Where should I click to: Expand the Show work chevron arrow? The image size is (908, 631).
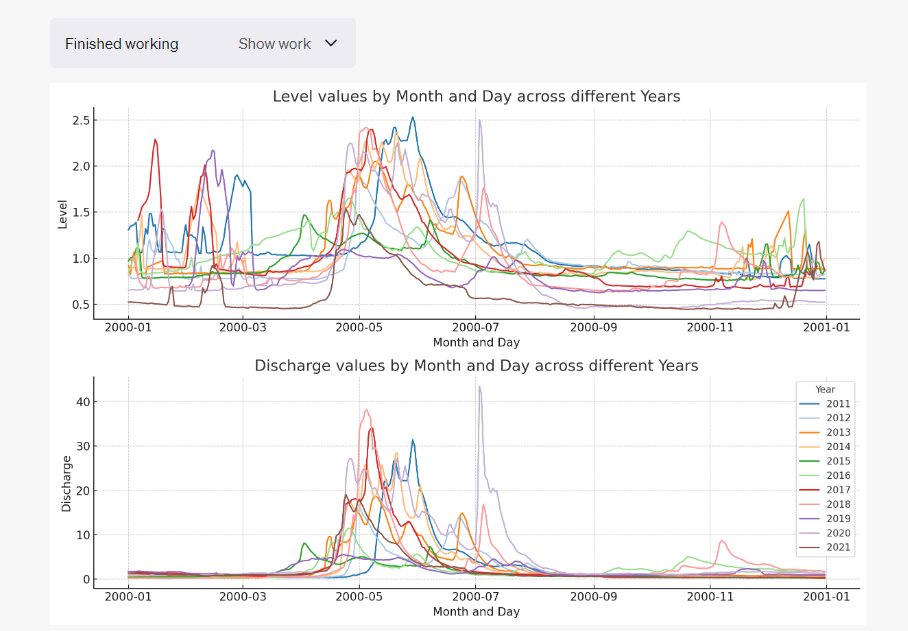(x=332, y=44)
